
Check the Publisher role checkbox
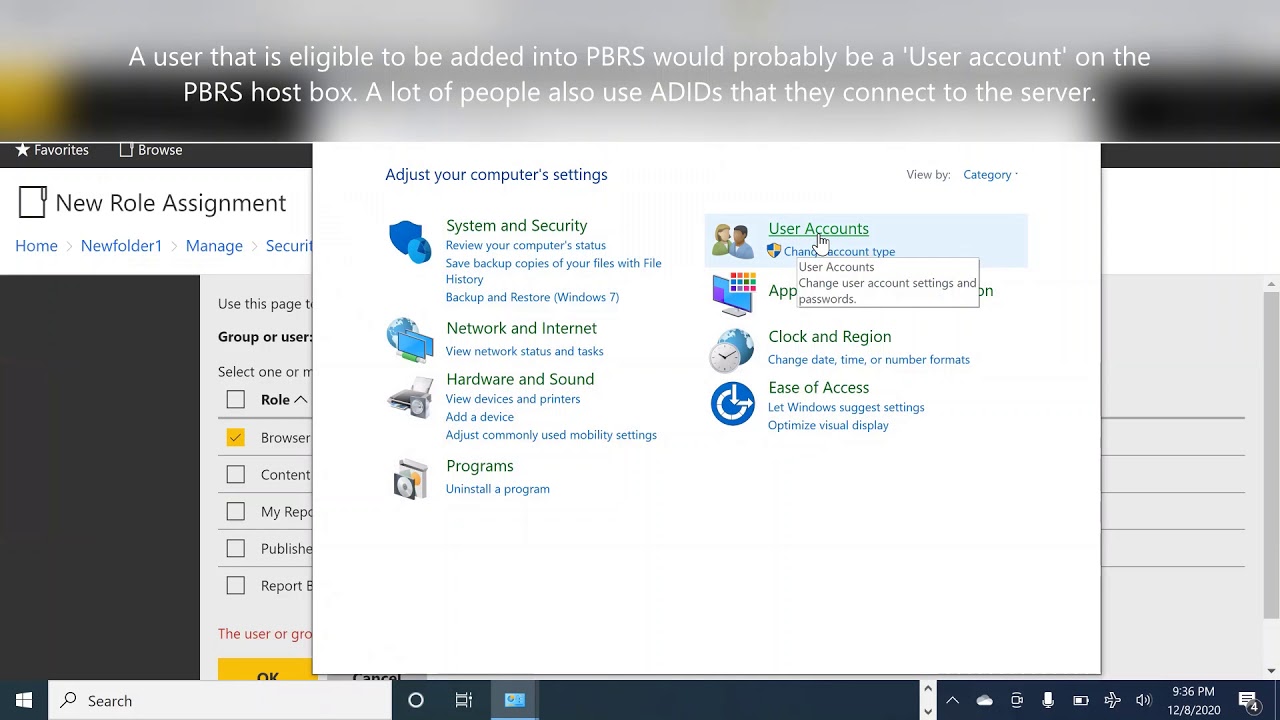[235, 548]
